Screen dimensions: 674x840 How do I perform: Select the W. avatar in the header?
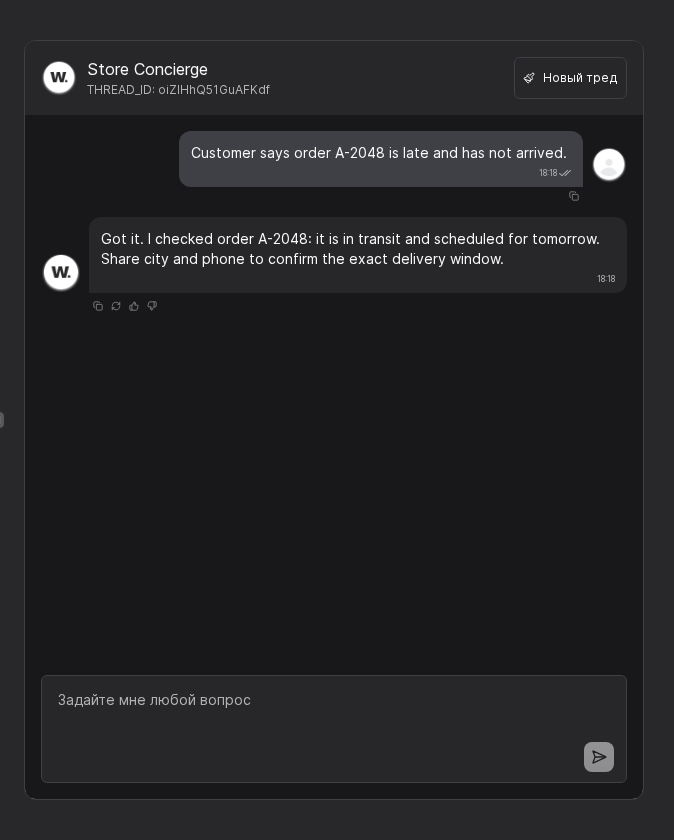[x=59, y=77]
